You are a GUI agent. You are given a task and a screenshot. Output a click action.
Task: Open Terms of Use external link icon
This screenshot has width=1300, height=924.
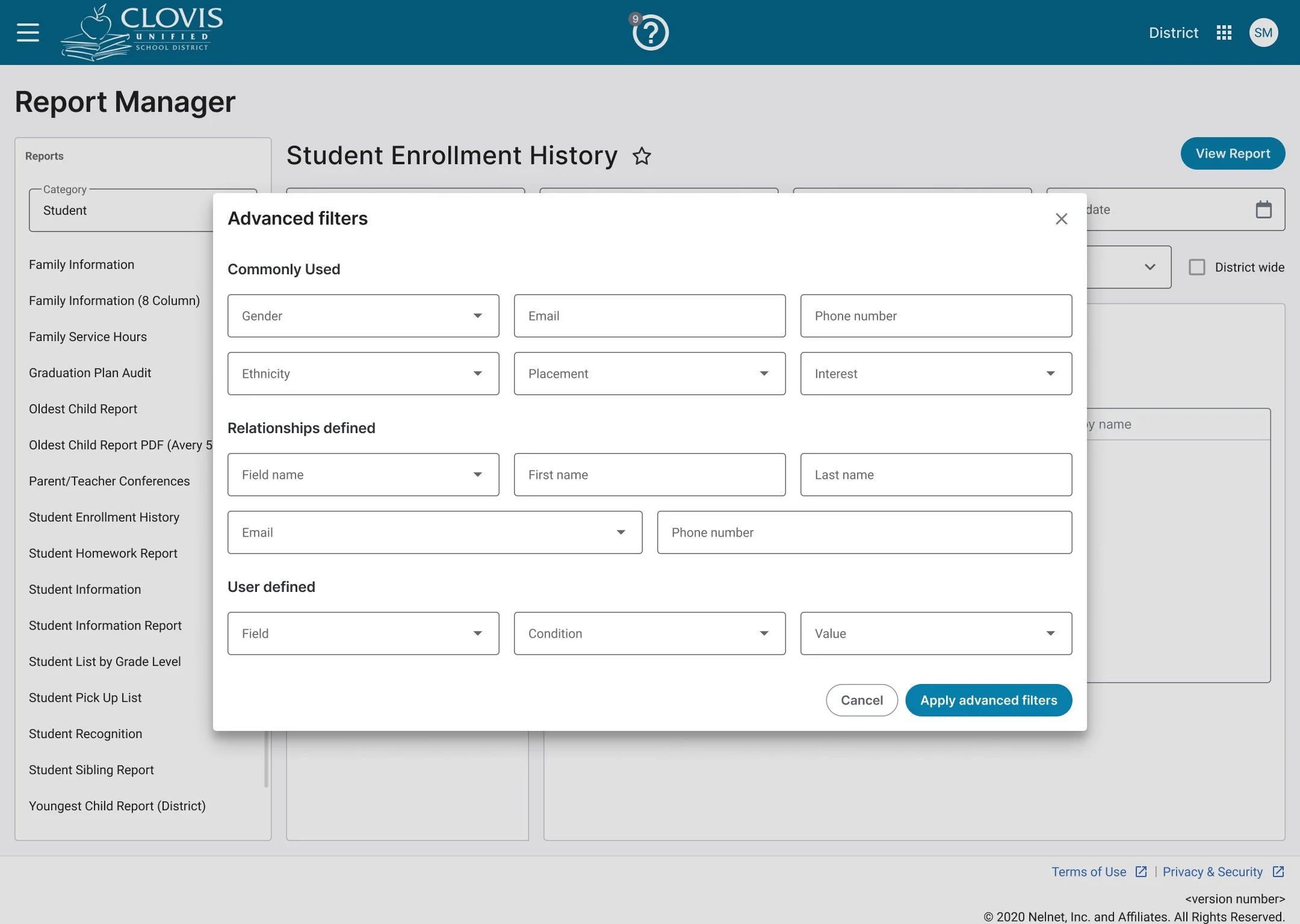tap(1141, 871)
